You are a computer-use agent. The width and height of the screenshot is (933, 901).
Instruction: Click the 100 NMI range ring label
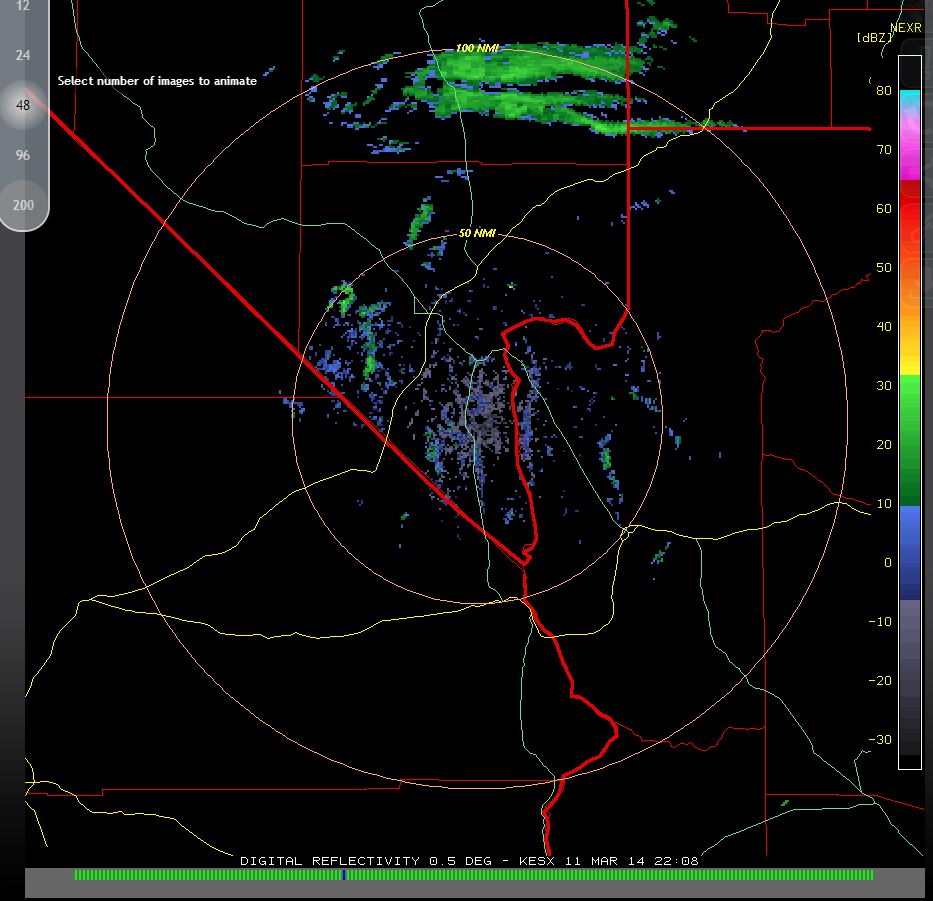coord(477,48)
